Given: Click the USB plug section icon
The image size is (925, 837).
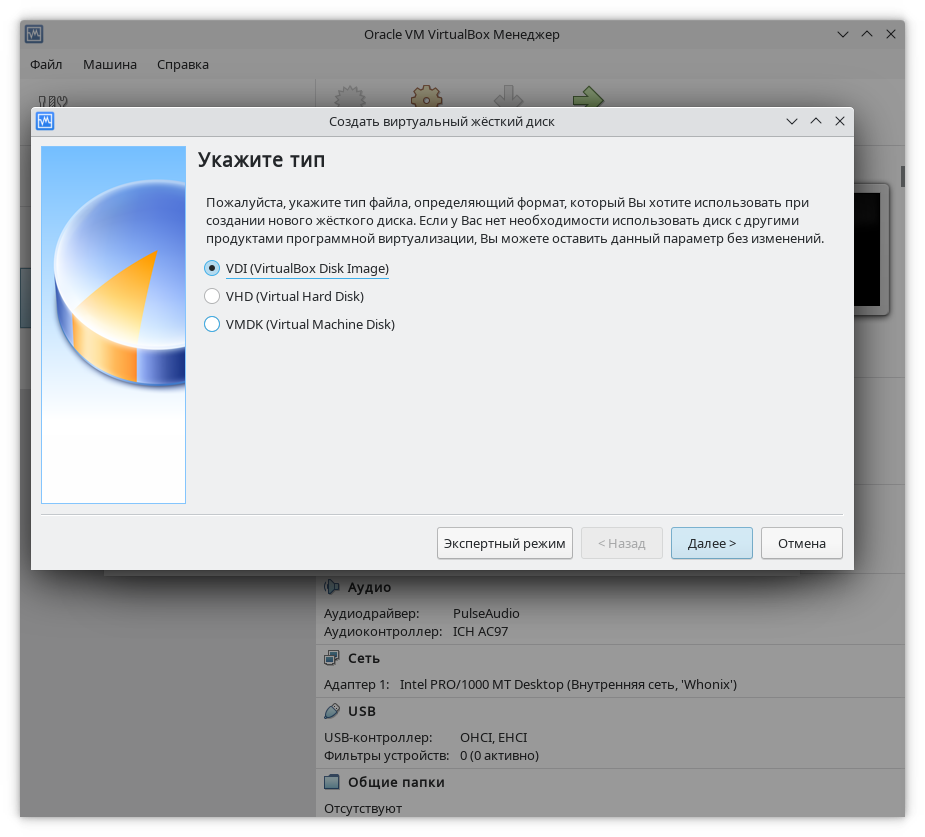Looking at the screenshot, I should (332, 711).
